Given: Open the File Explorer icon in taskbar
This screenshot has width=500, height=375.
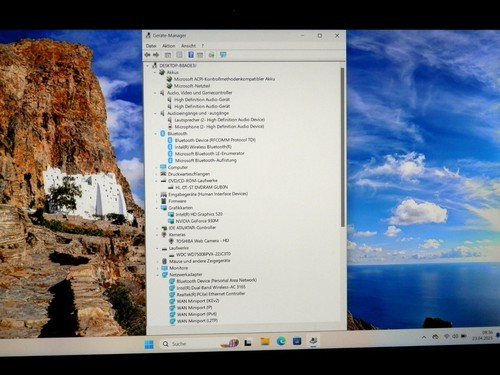Looking at the screenshot, I should [x=265, y=341].
